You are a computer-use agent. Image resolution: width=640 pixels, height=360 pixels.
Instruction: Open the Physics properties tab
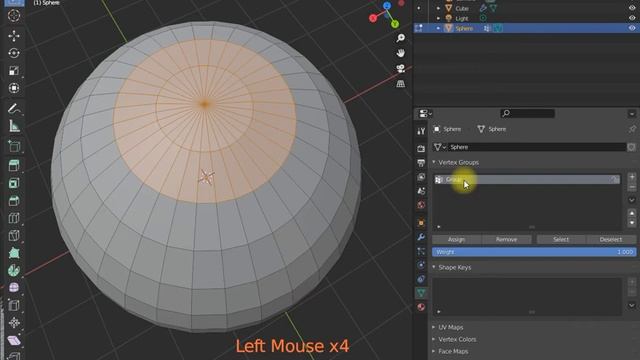pyautogui.click(x=421, y=265)
